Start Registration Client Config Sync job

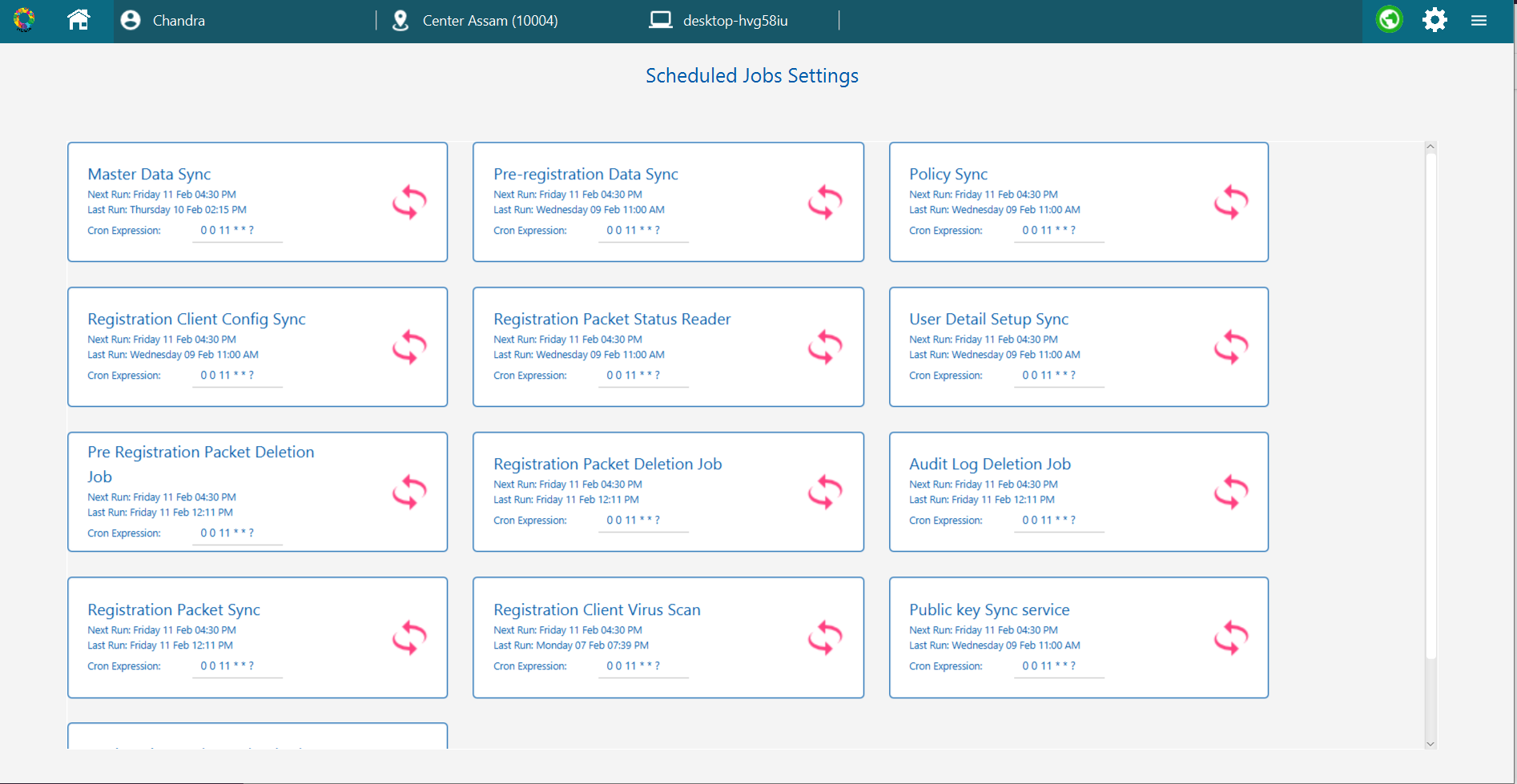coord(409,347)
